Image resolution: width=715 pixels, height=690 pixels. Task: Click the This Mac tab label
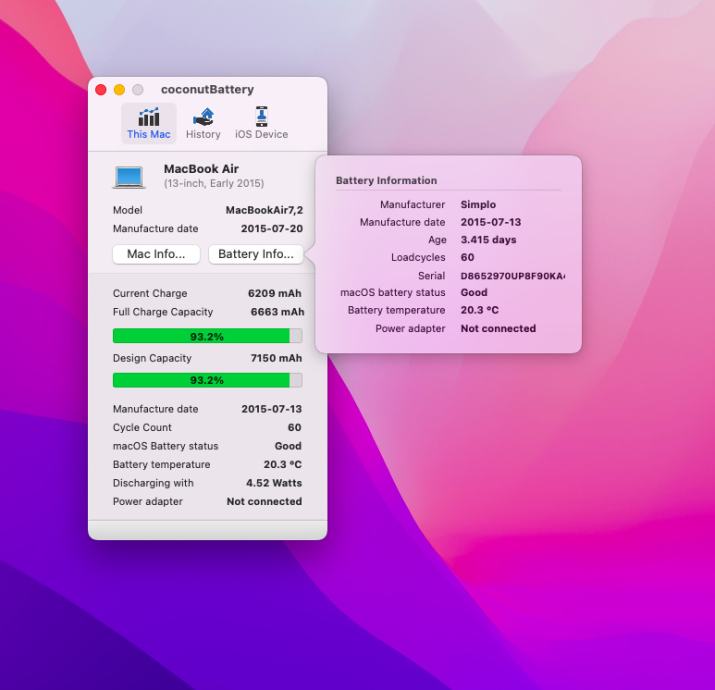(x=149, y=135)
